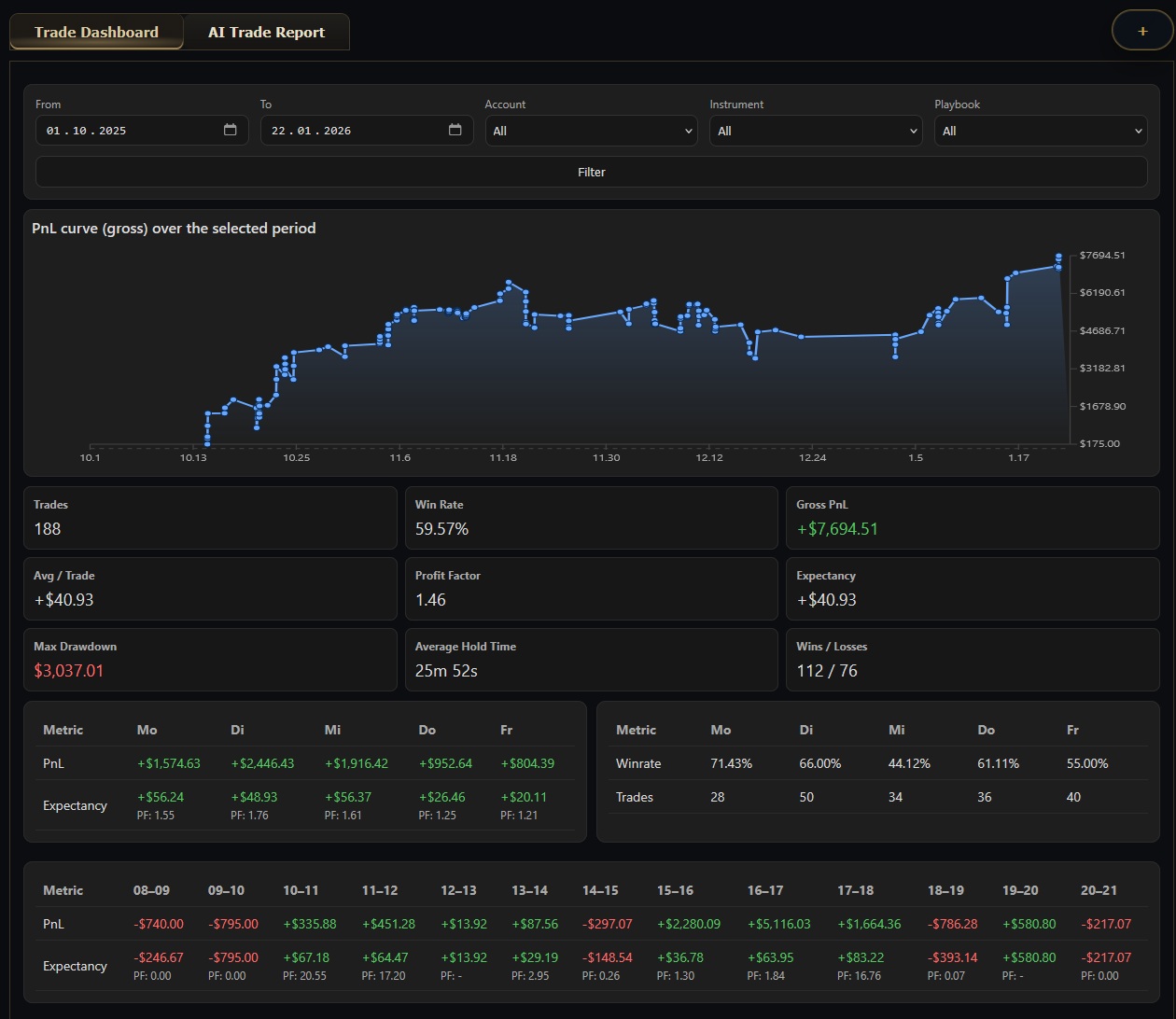The width and height of the screenshot is (1176, 1019).
Task: Switch to the AI Trade Report tab
Action: pos(266,32)
